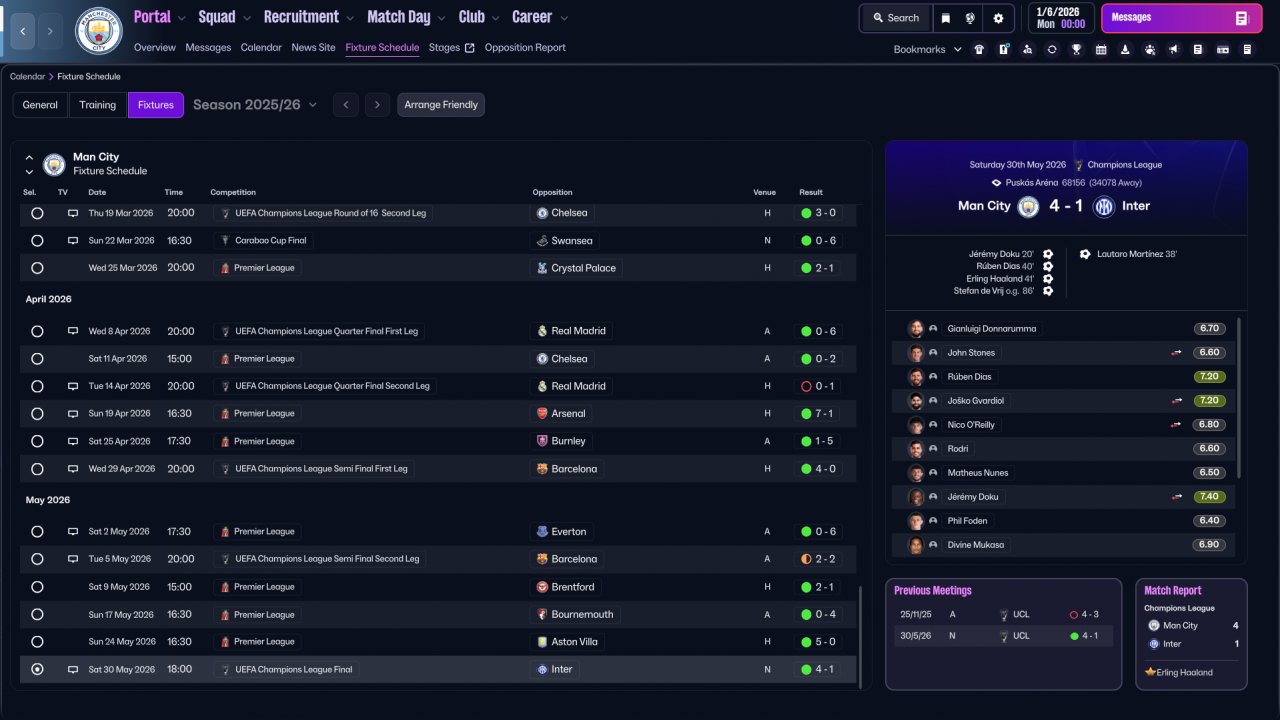Image resolution: width=1280 pixels, height=720 pixels.
Task: Switch to the General tab
Action: [40, 105]
